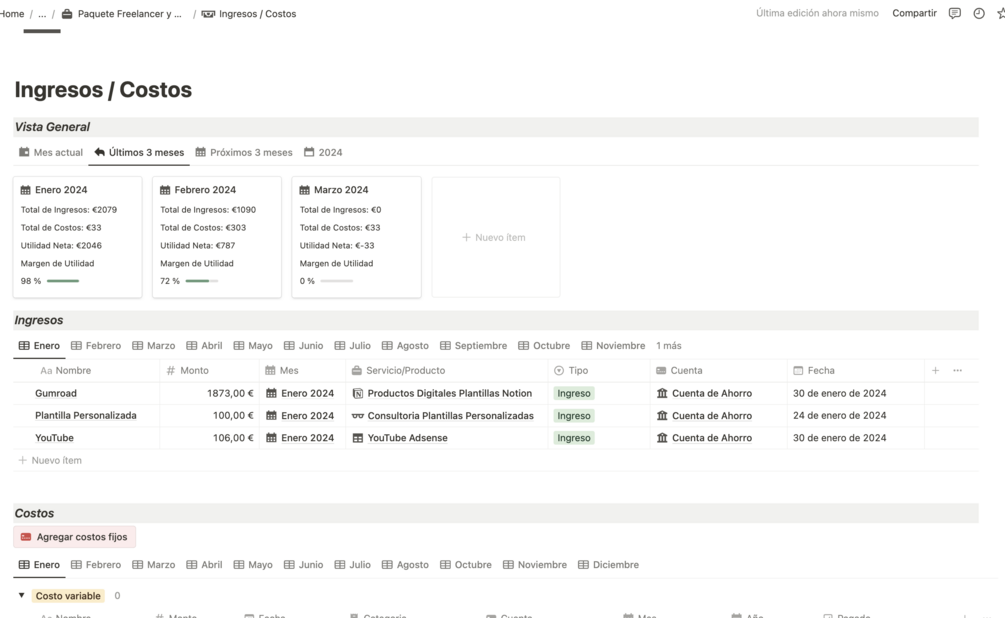This screenshot has height=618, width=1005.
Task: Open the Marzo 2024 card
Action: [356, 237]
